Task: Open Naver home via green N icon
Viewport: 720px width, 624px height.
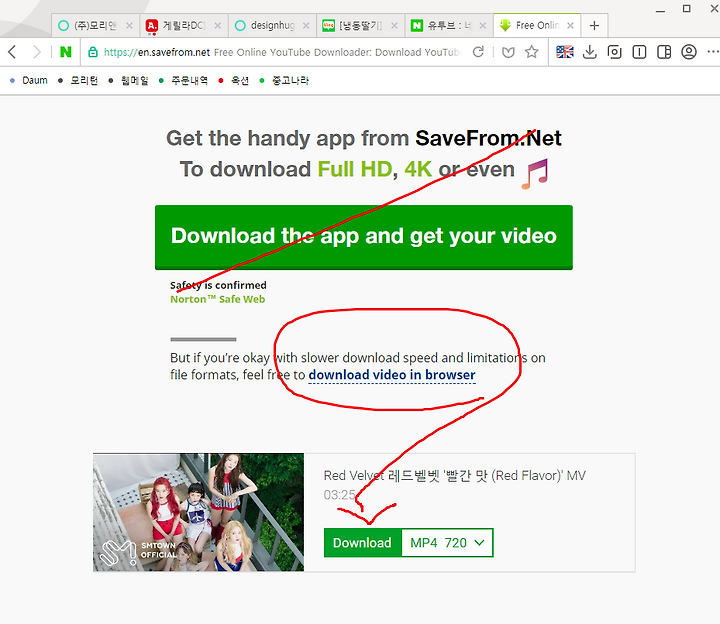Action: pos(66,52)
